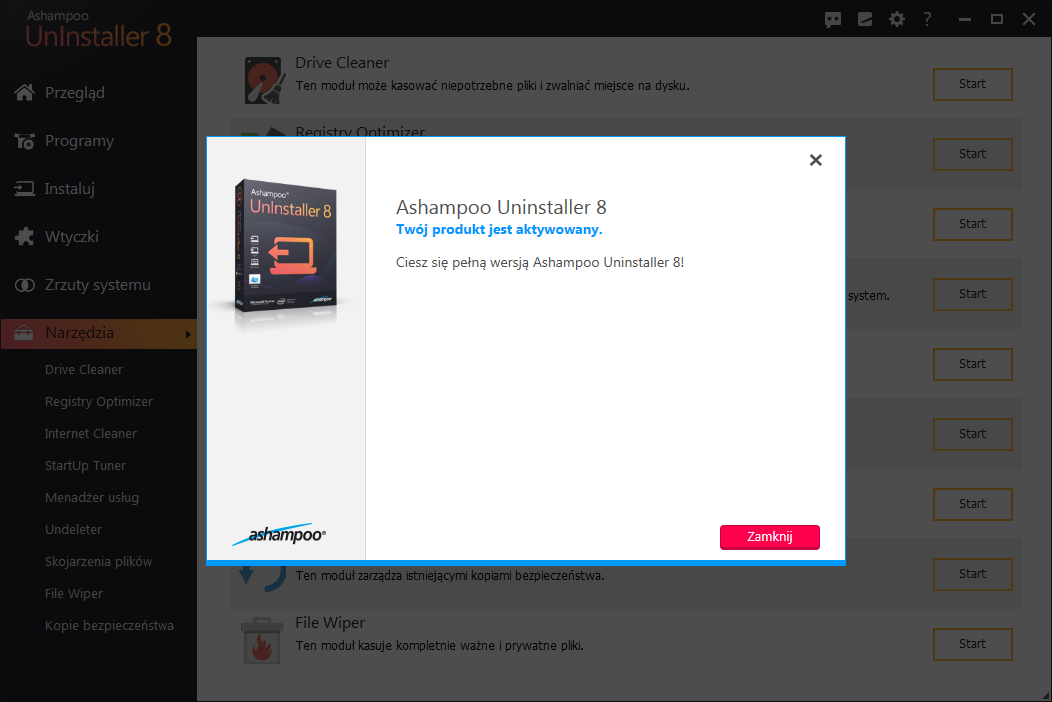This screenshot has width=1052, height=702.
Task: Click the house icon beside Przegląd
Action: tap(25, 92)
